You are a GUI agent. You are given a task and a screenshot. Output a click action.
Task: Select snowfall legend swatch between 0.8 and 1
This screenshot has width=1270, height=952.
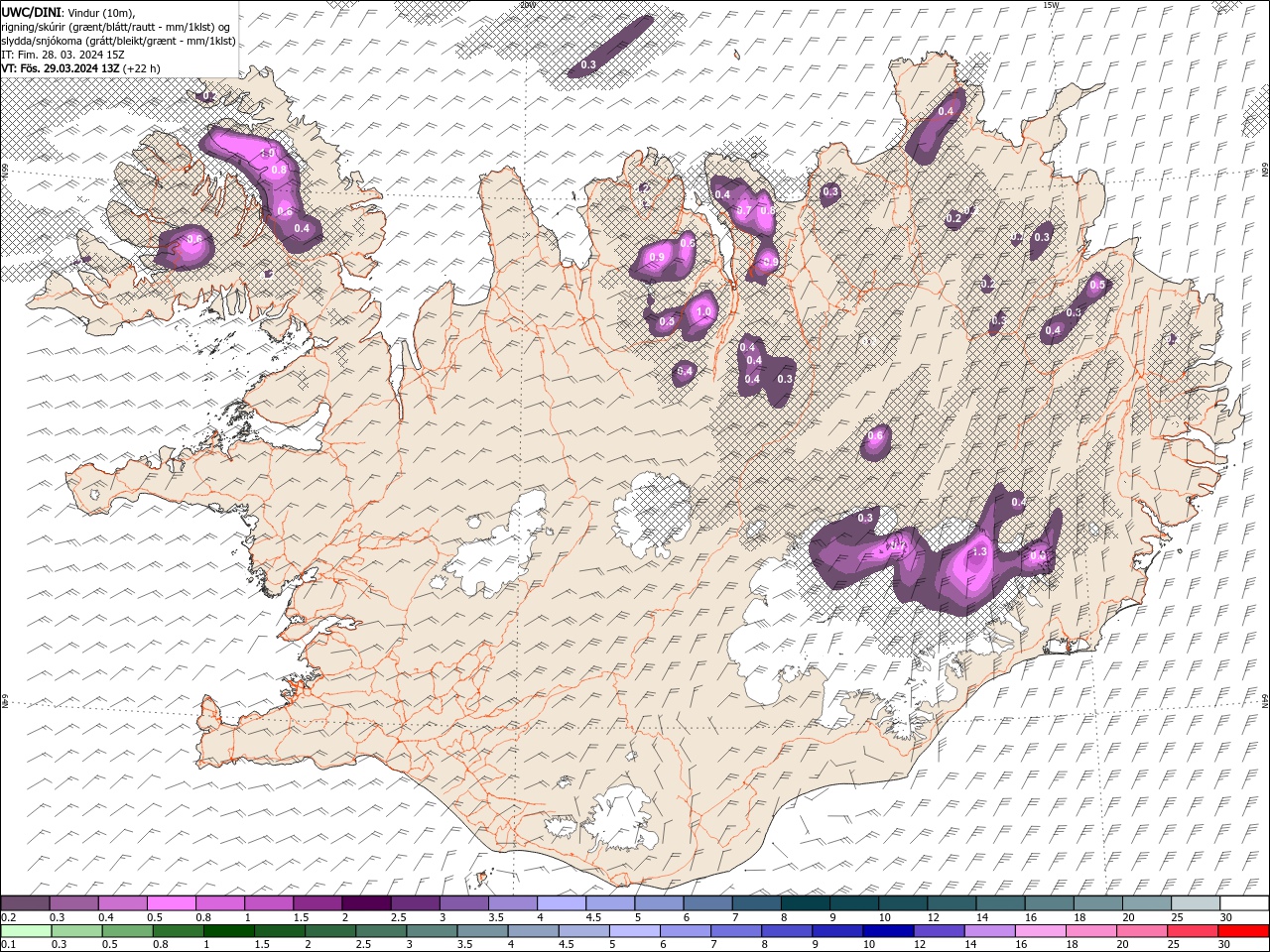(220, 903)
